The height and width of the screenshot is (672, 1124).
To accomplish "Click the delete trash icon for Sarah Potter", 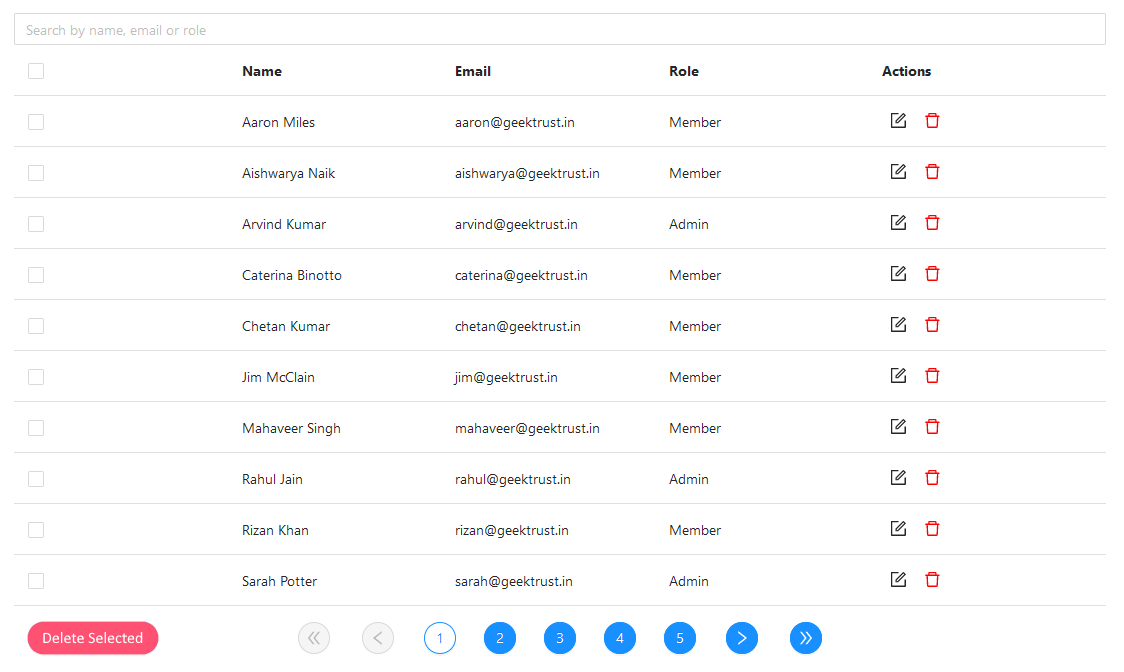I will point(932,579).
